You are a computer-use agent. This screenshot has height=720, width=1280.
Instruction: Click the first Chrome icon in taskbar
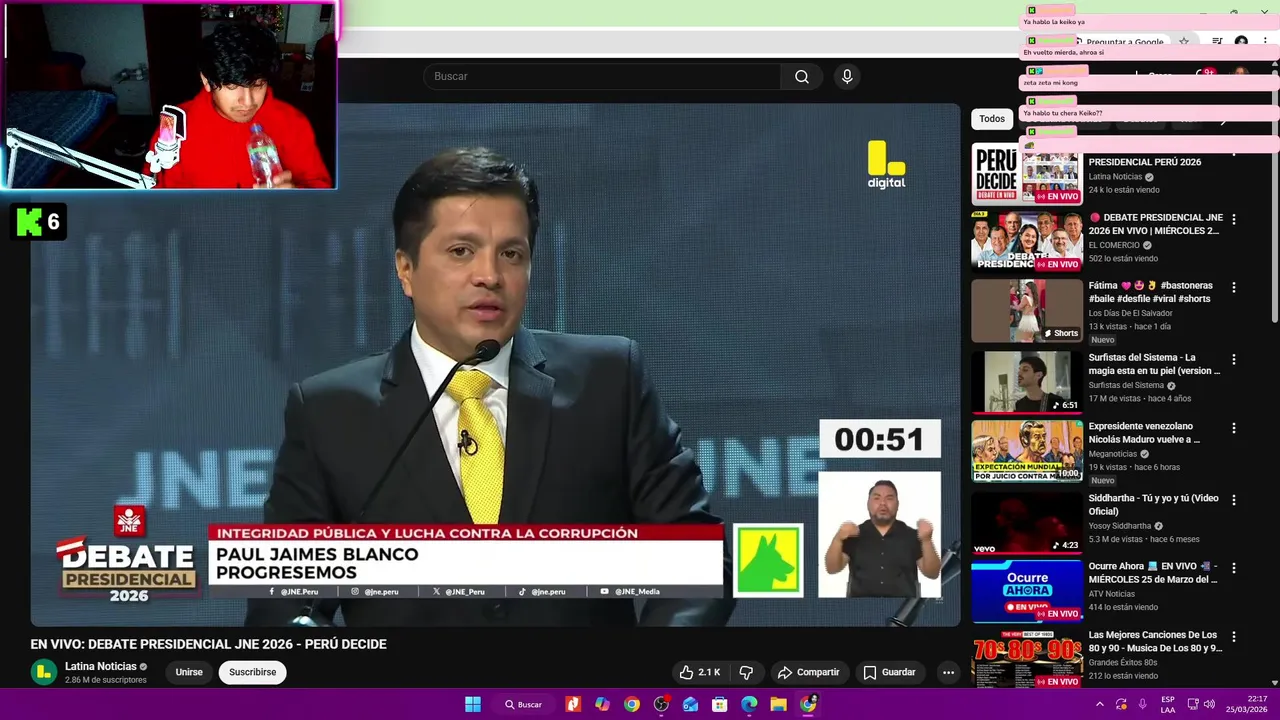pyautogui.click(x=632, y=704)
